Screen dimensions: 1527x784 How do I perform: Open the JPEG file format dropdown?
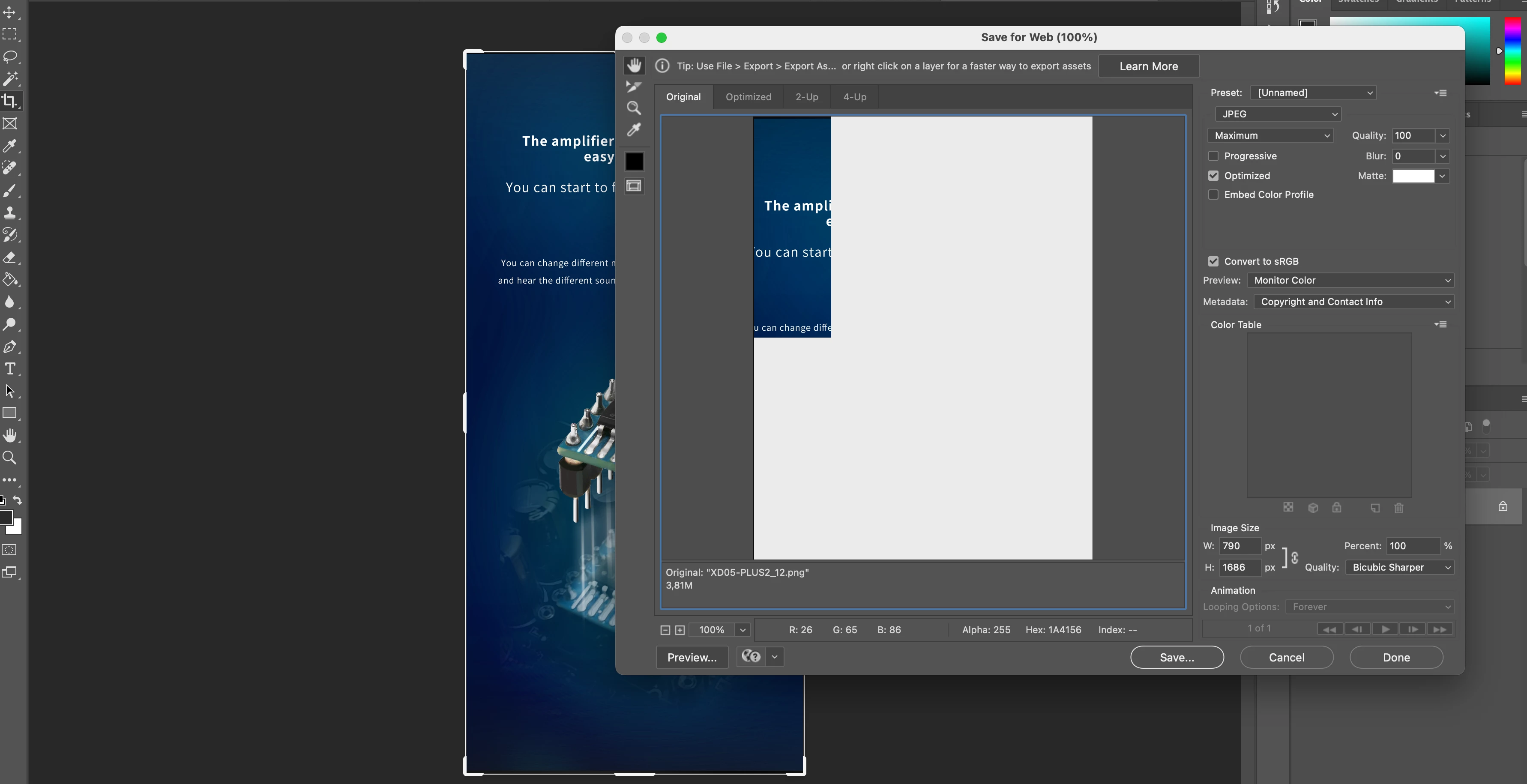point(1278,114)
